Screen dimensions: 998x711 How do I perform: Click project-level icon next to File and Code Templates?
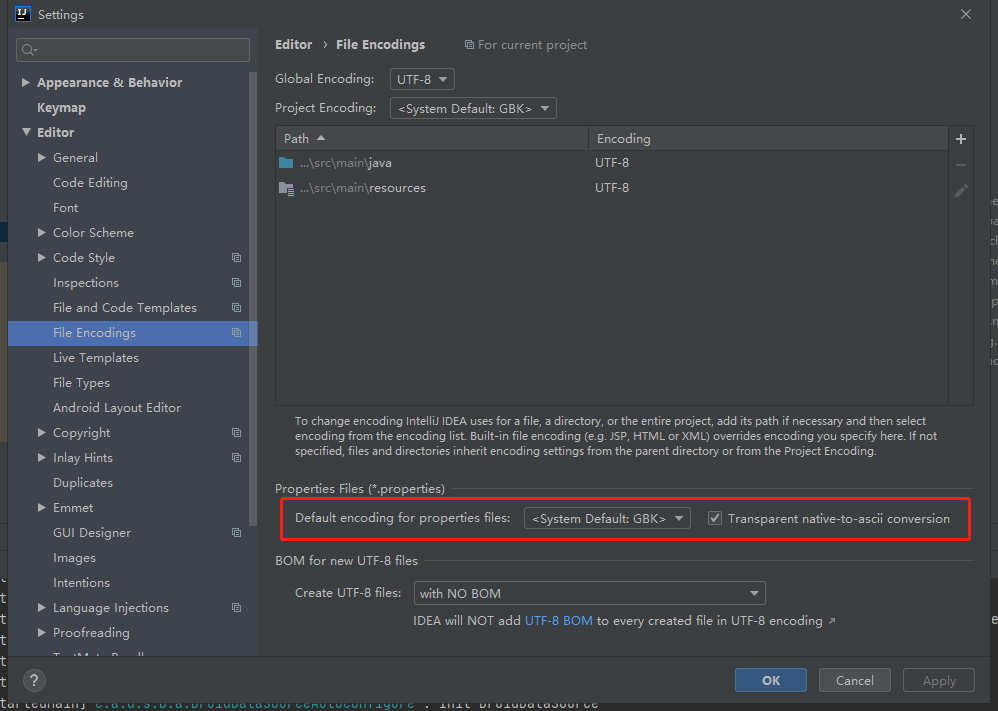236,307
